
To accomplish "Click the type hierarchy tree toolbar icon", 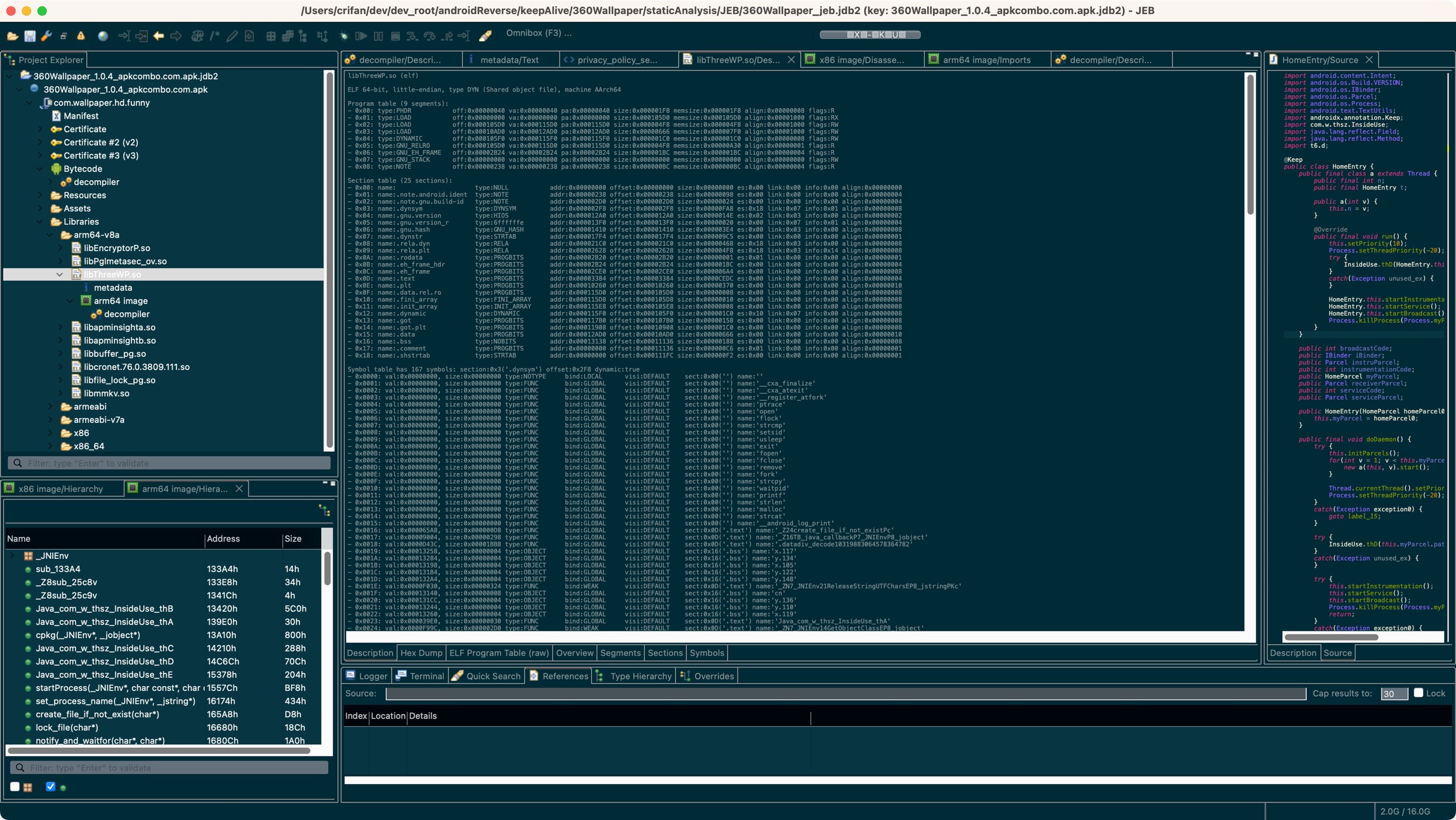I will pyautogui.click(x=304, y=36).
